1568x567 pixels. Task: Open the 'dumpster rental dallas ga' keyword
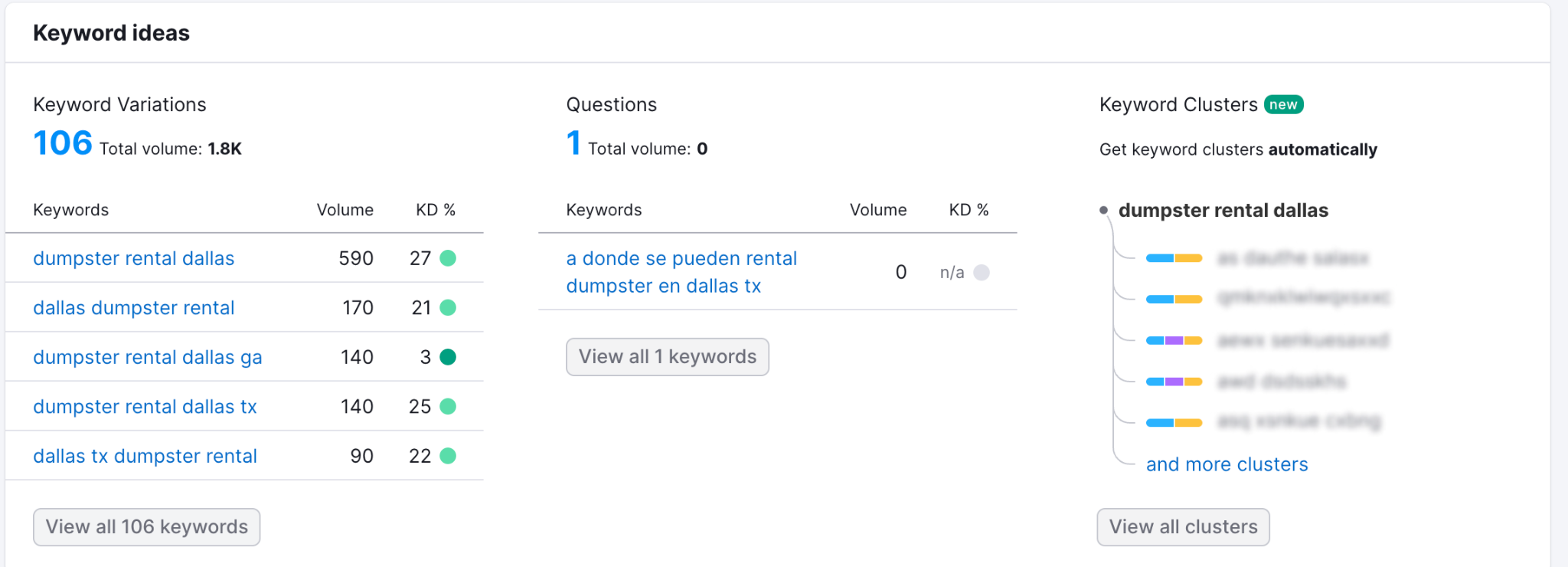coord(147,357)
